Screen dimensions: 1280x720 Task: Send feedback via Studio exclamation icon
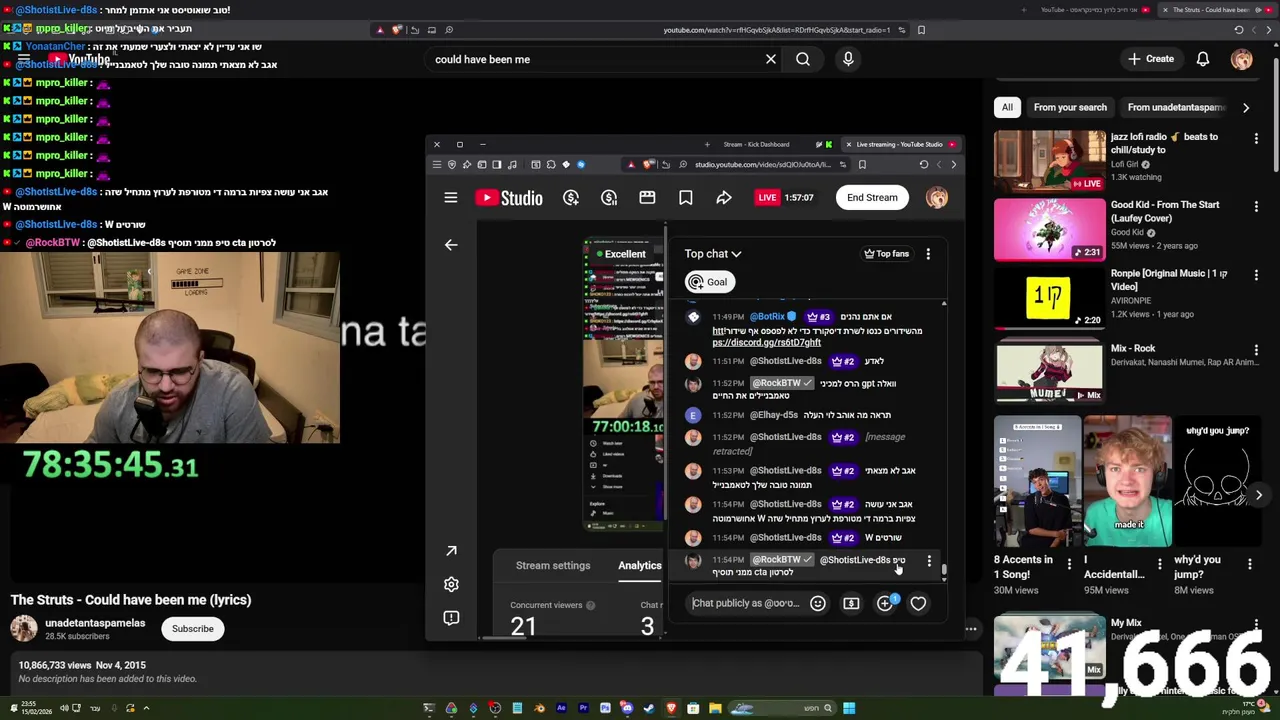point(451,618)
